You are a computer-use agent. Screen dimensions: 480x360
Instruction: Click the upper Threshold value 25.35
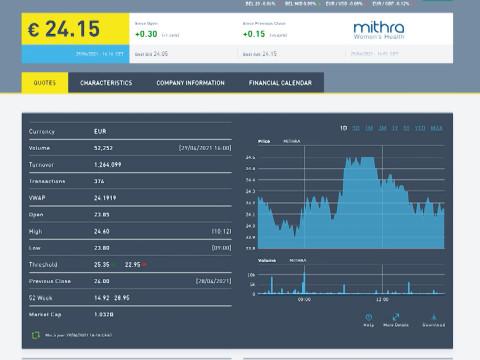(x=102, y=264)
